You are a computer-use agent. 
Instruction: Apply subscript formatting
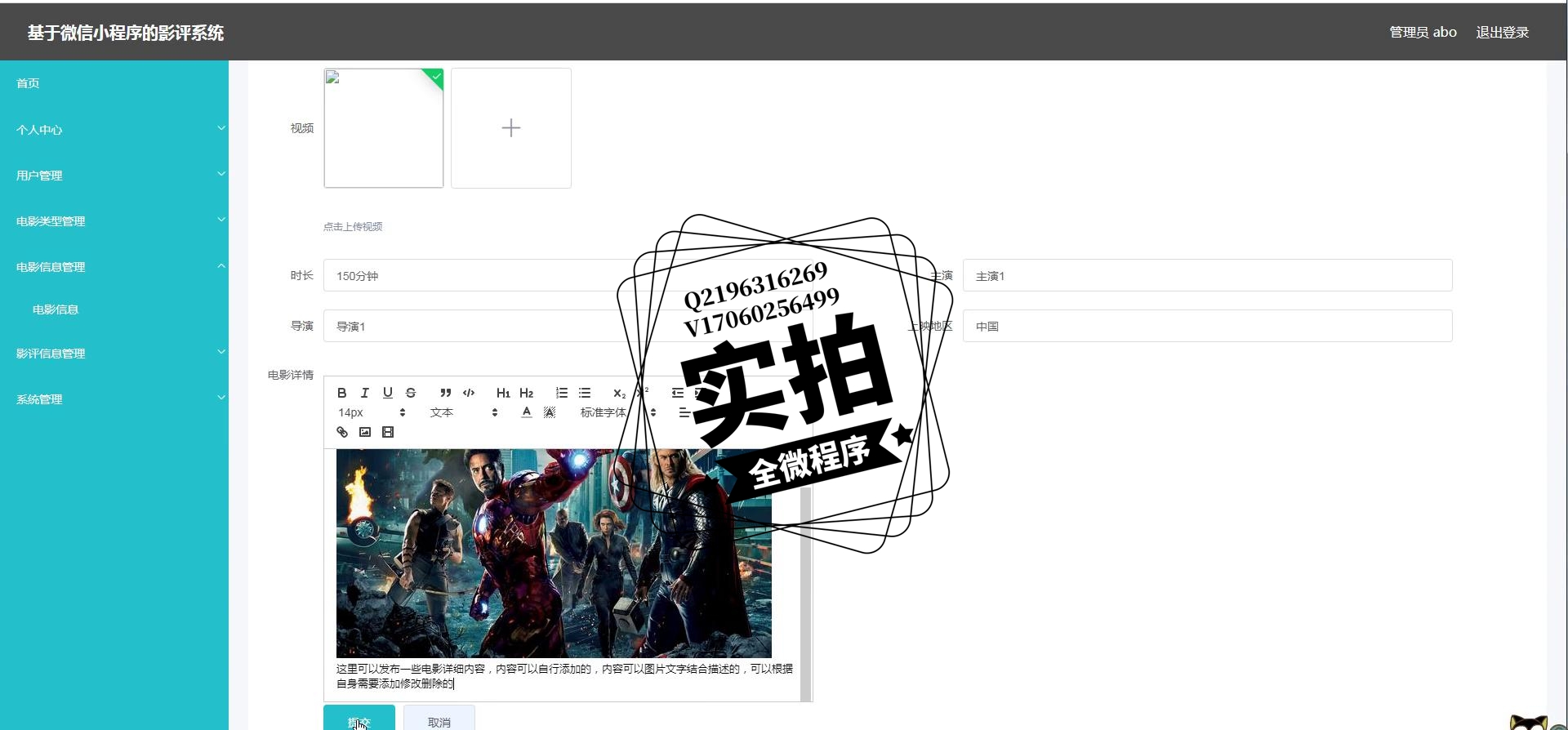(619, 393)
